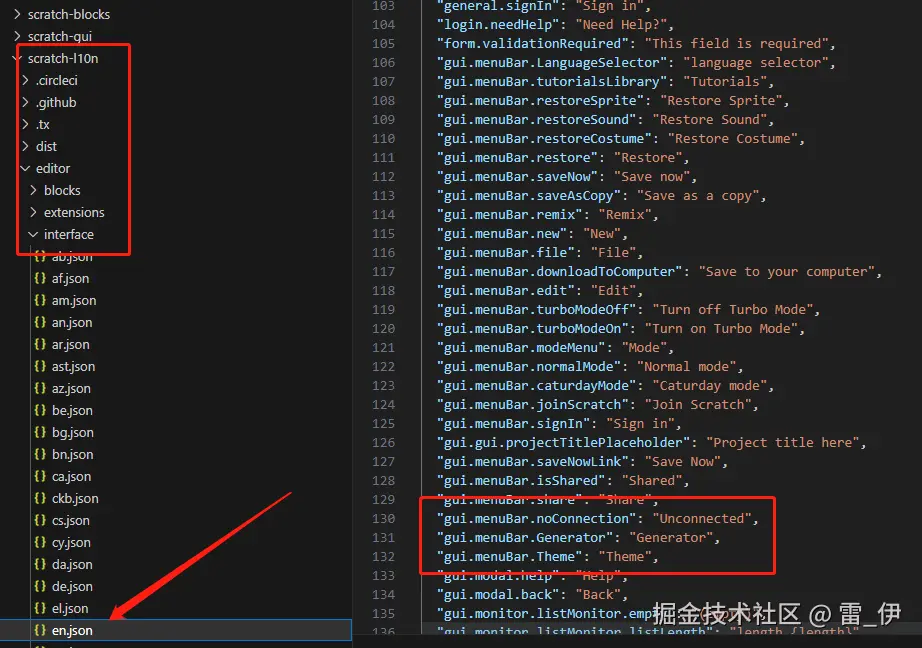922x648 pixels.
Task: Collapse the editor folder chevron
Action: point(25,168)
